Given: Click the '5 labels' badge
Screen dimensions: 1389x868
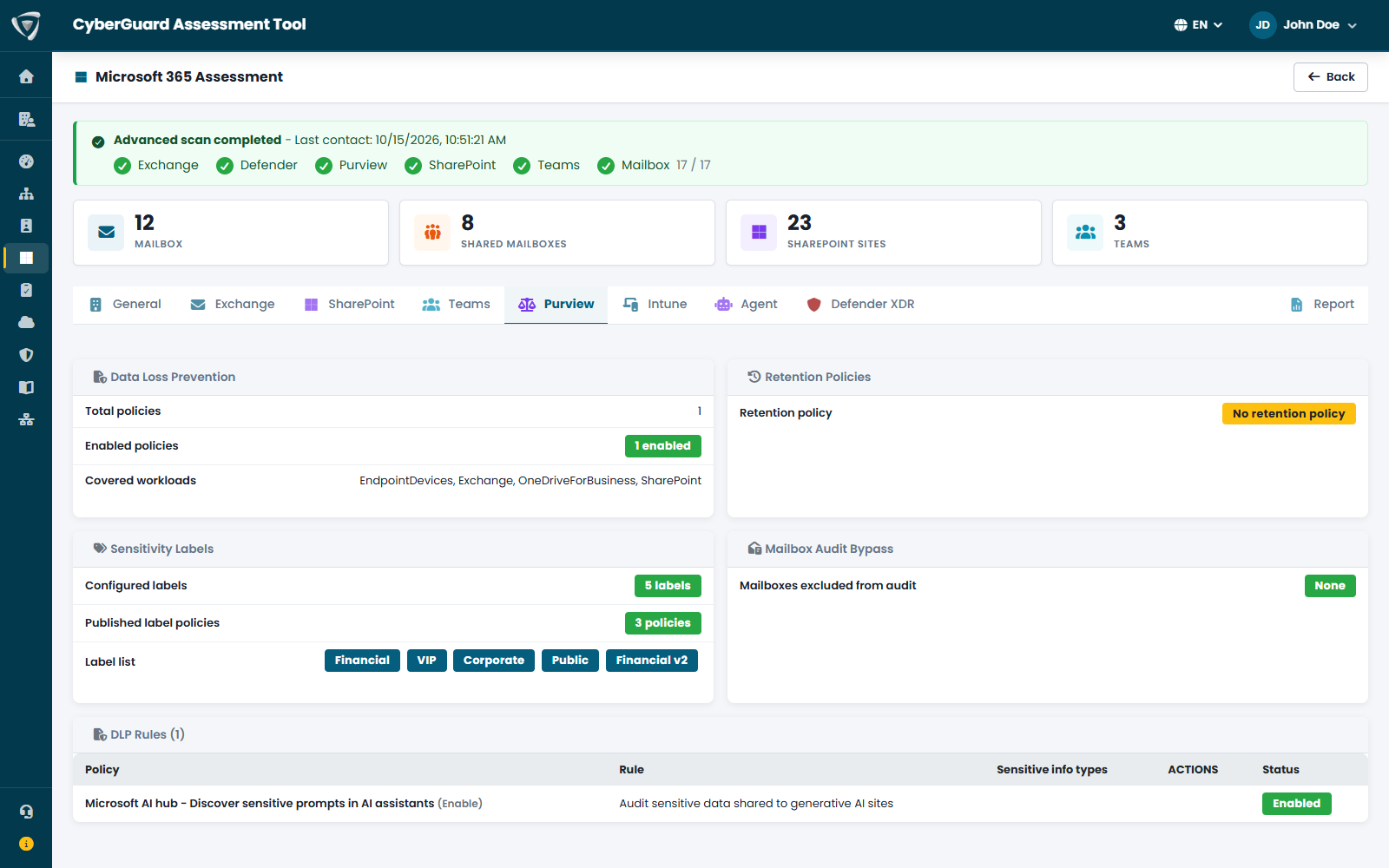Looking at the screenshot, I should click(668, 586).
